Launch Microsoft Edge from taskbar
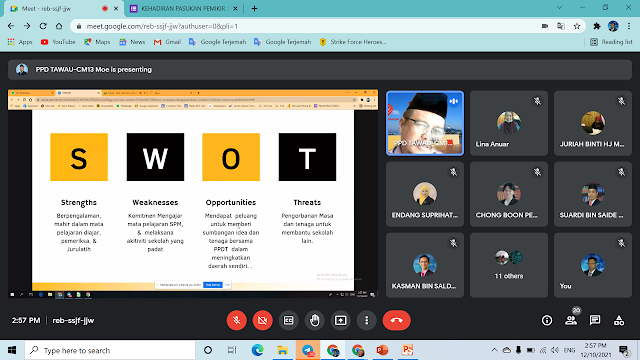640x360 pixels. (257, 350)
